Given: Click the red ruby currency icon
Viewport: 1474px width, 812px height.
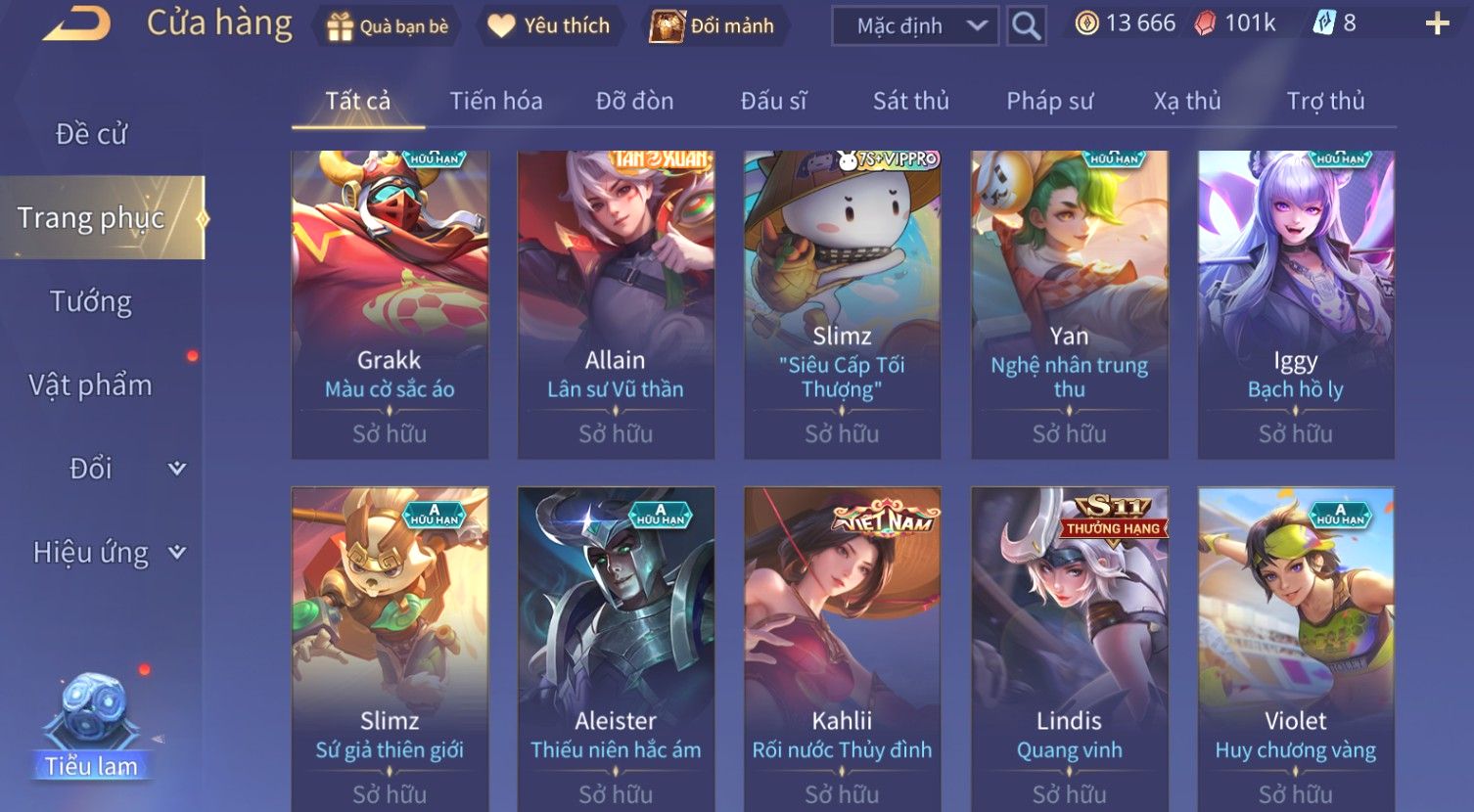Looking at the screenshot, I should 1206,23.
